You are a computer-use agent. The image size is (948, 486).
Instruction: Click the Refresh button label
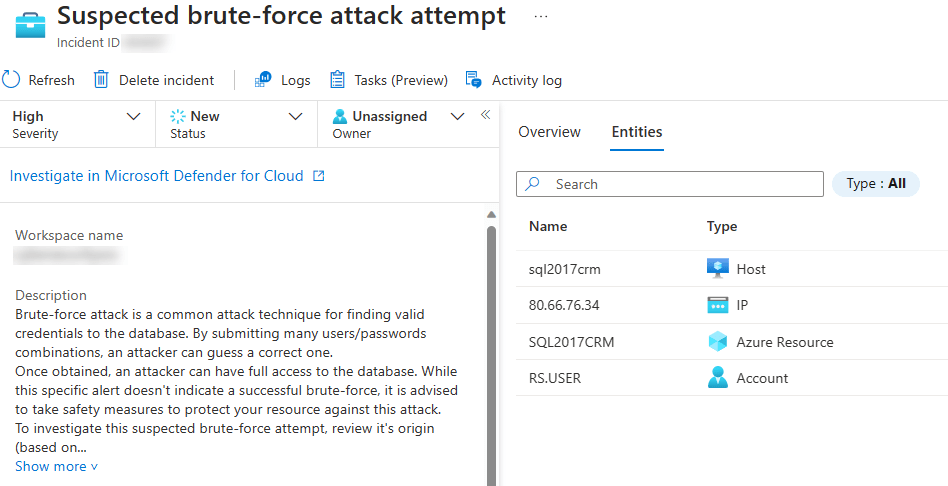click(x=51, y=80)
